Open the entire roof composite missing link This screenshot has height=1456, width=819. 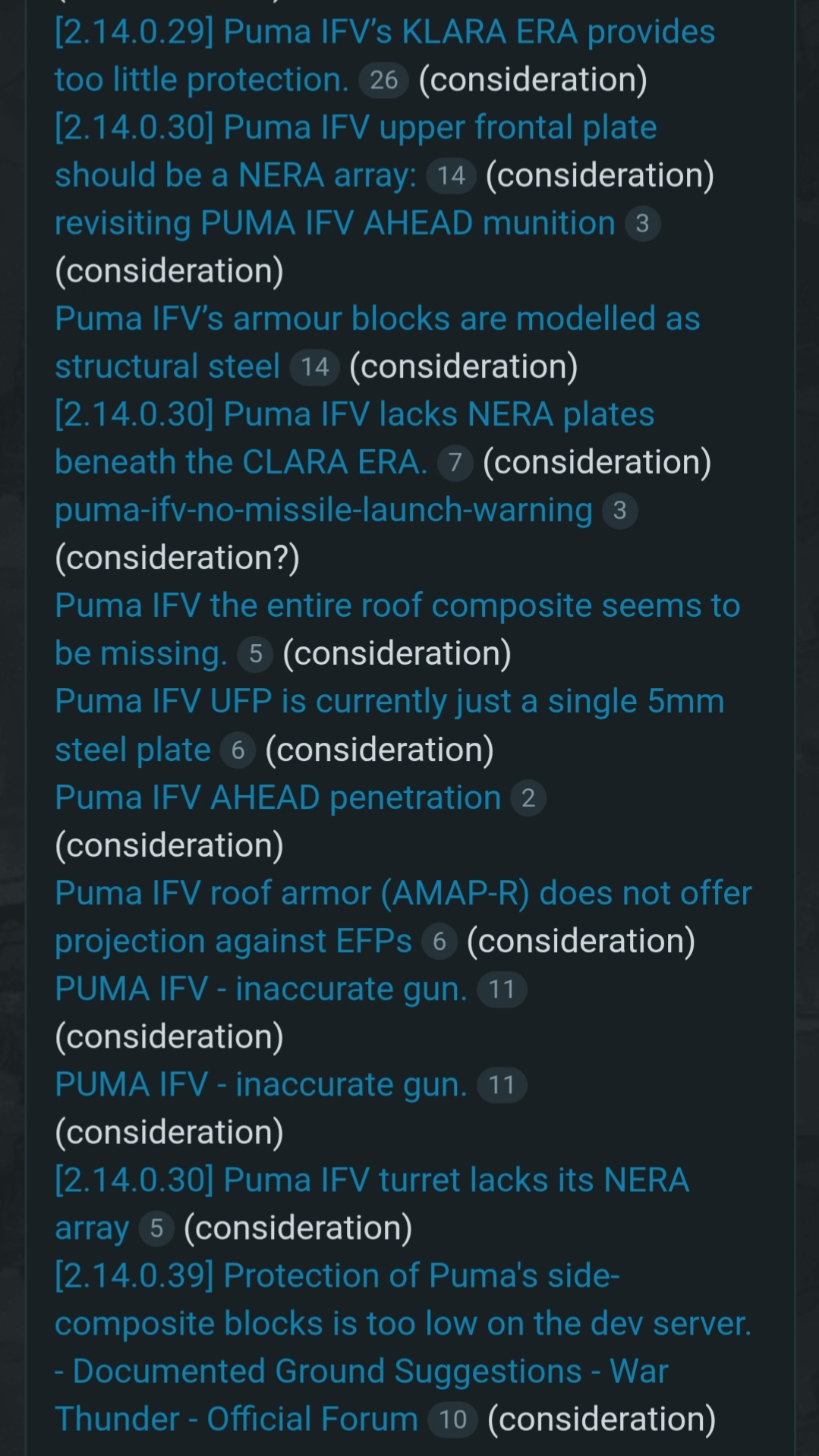[397, 606]
